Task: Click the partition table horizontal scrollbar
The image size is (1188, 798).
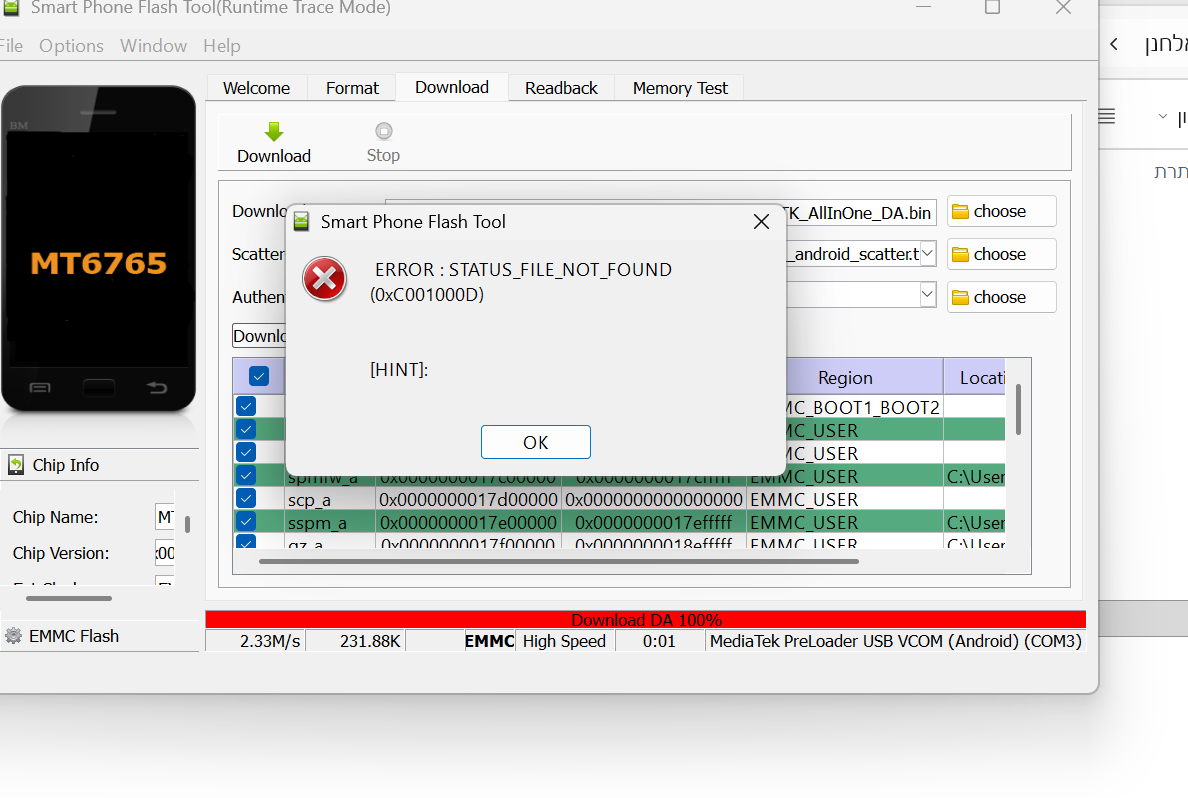Action: 558,562
